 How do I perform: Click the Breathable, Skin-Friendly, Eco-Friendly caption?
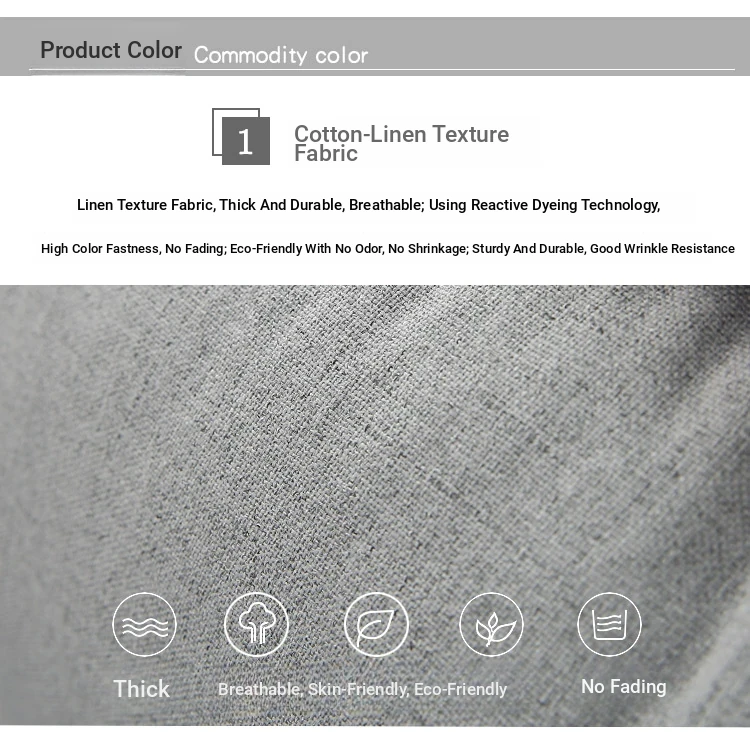[x=363, y=689]
